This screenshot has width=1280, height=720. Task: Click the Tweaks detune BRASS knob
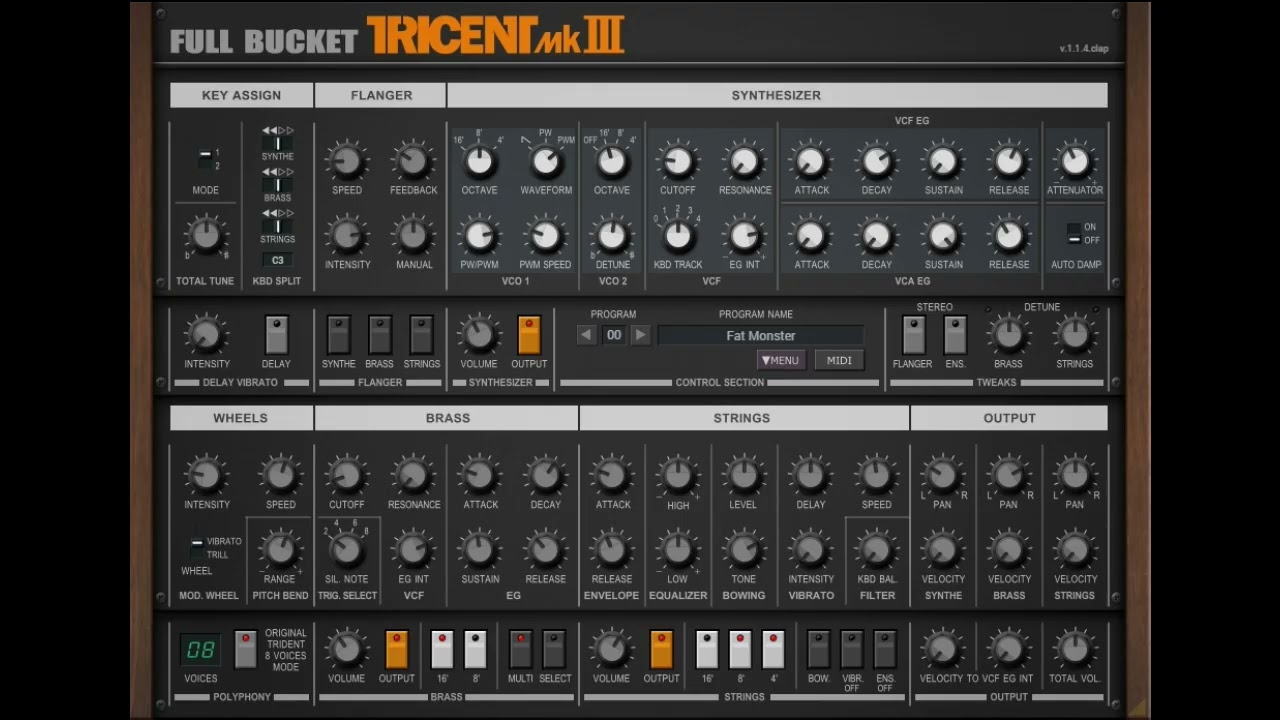click(x=1008, y=336)
